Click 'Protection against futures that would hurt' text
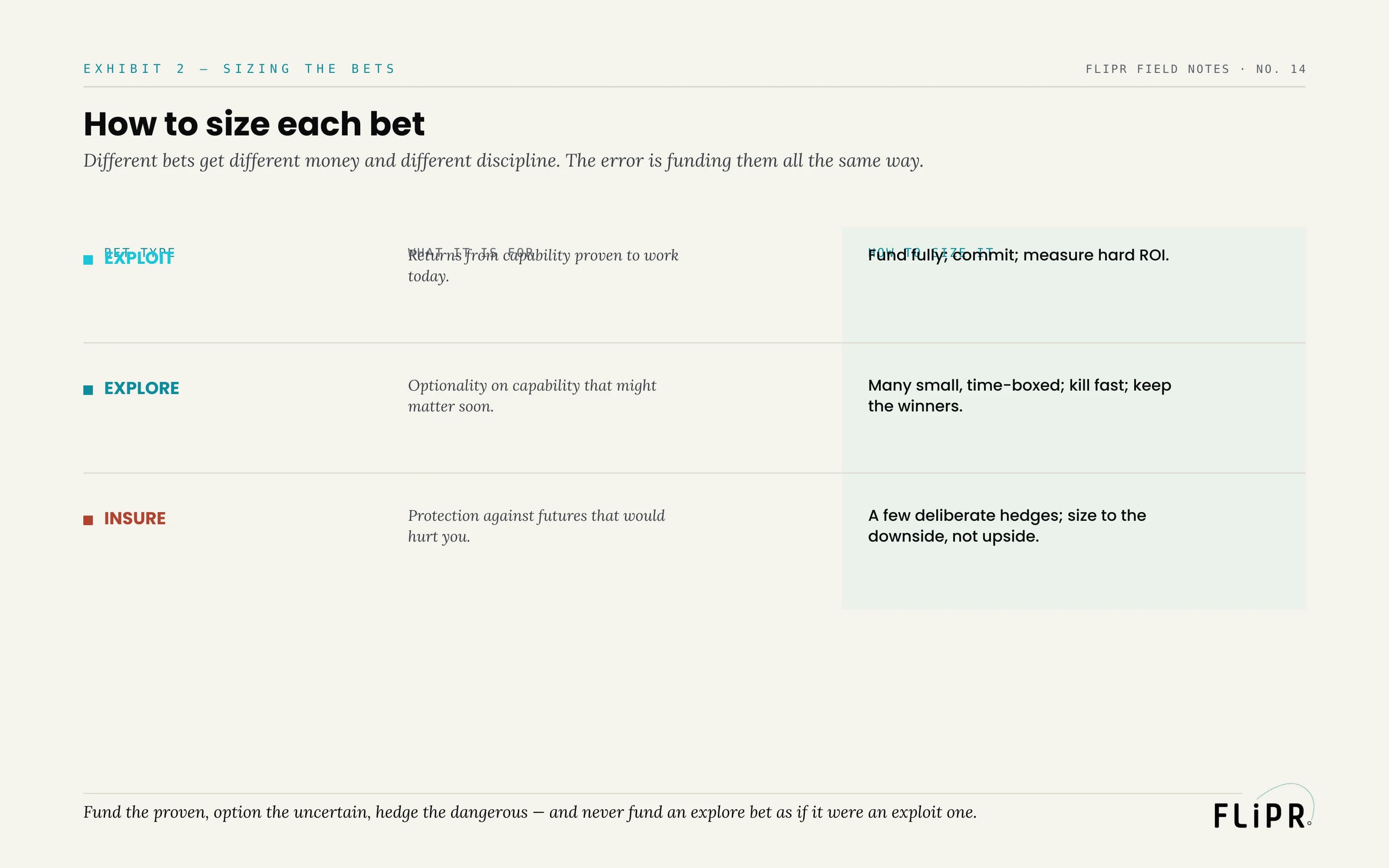 coord(536,526)
